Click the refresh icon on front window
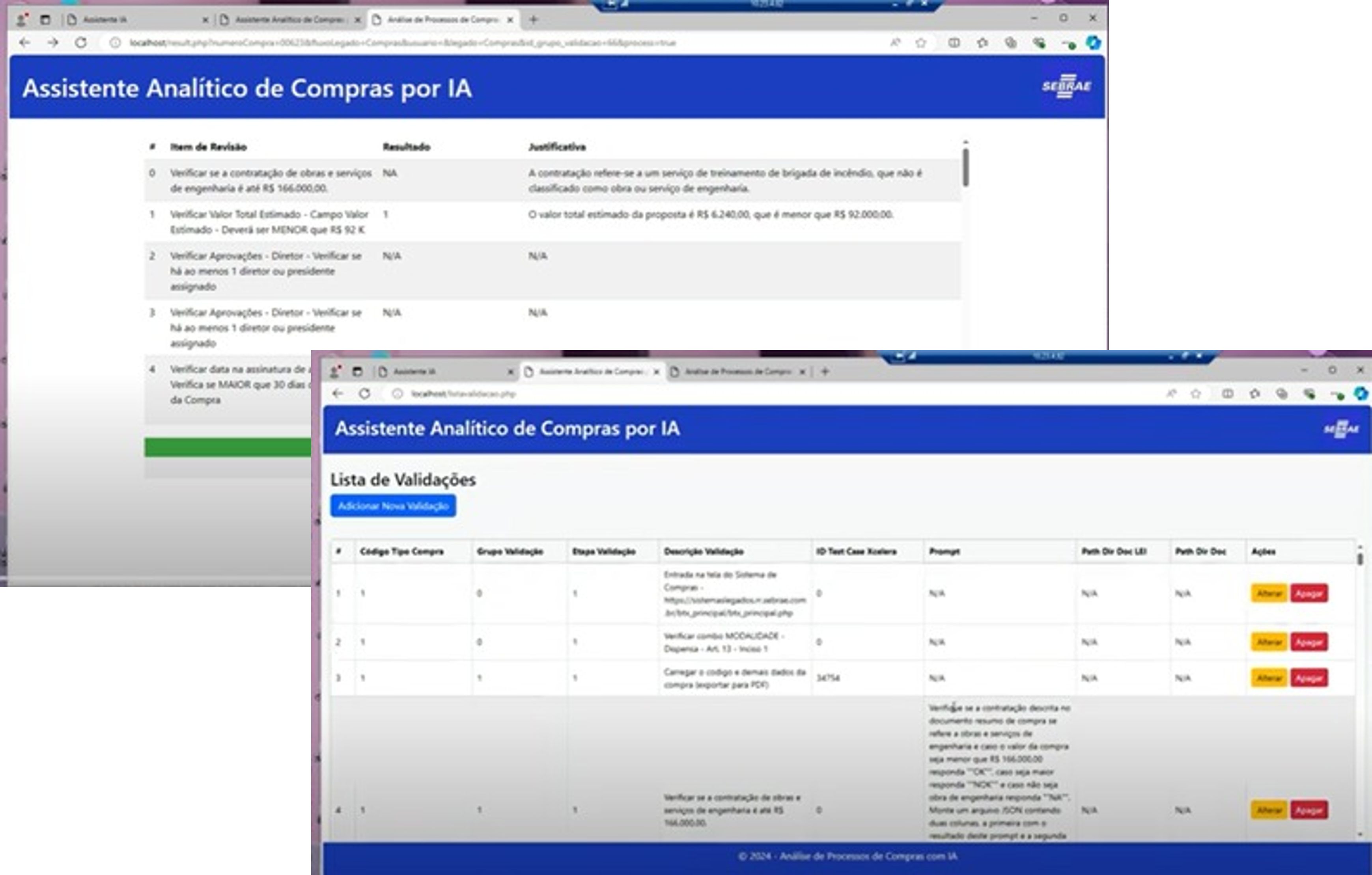This screenshot has width=1372, height=875. [x=365, y=393]
